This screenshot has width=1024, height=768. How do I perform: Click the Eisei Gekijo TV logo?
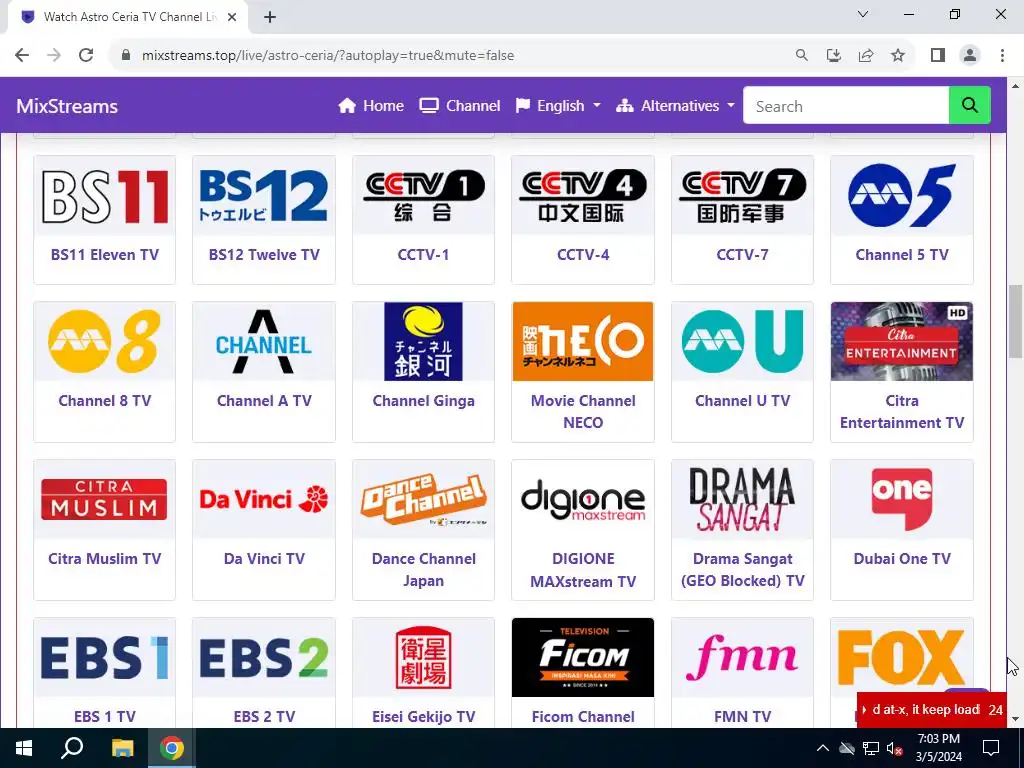tap(423, 658)
